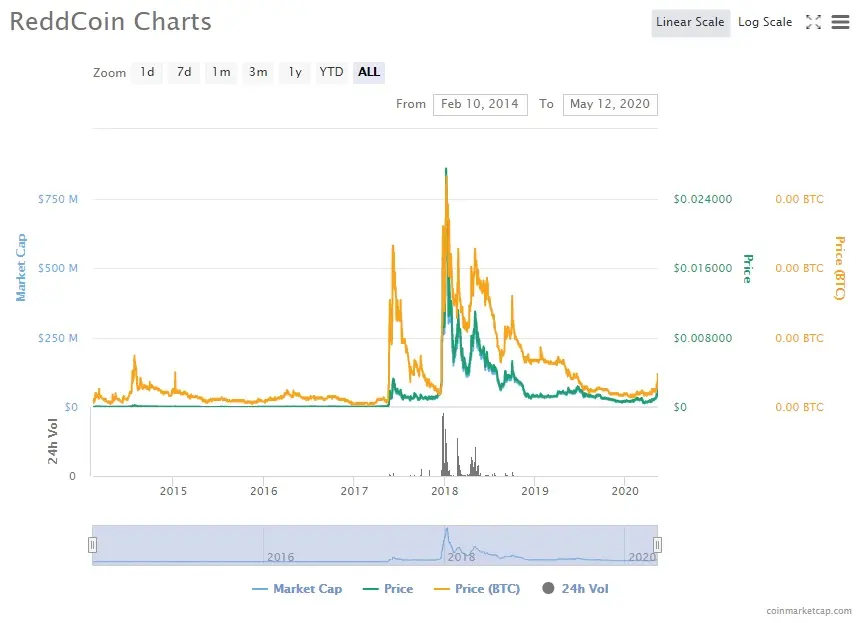Click the $500 M axis label
The image size is (863, 623).
coord(58,269)
